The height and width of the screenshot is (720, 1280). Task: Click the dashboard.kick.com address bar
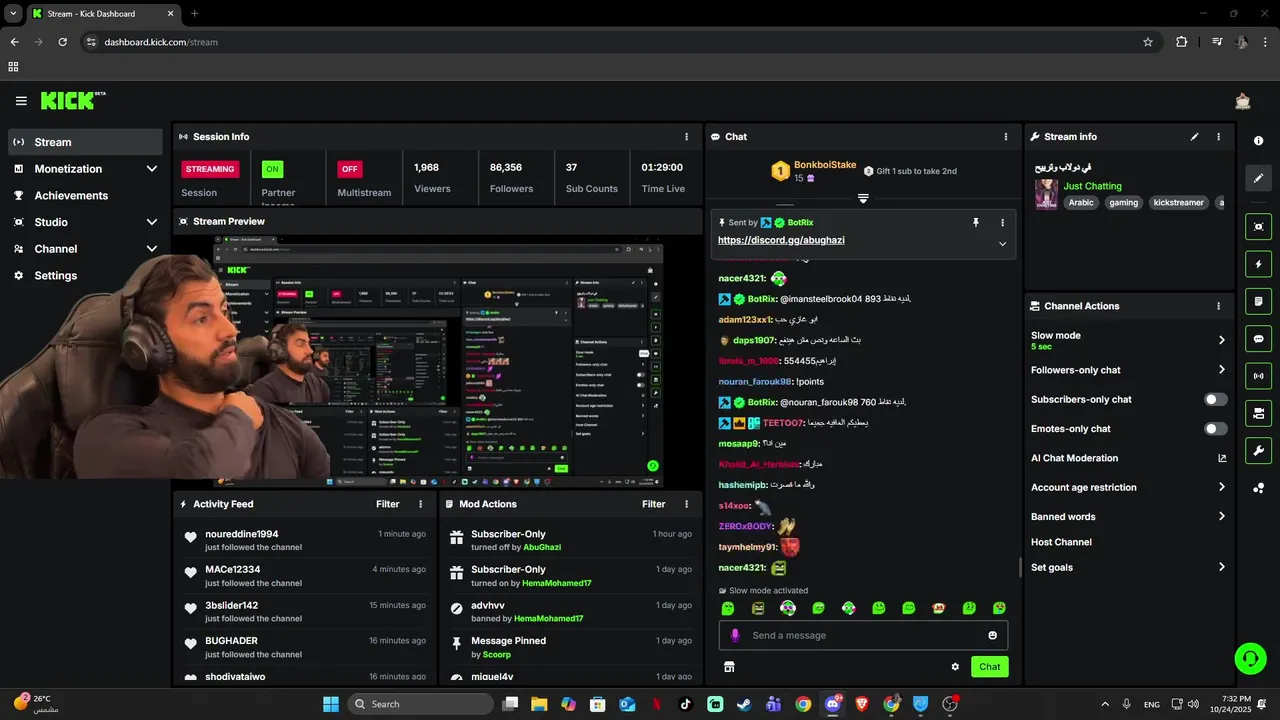tap(610, 42)
